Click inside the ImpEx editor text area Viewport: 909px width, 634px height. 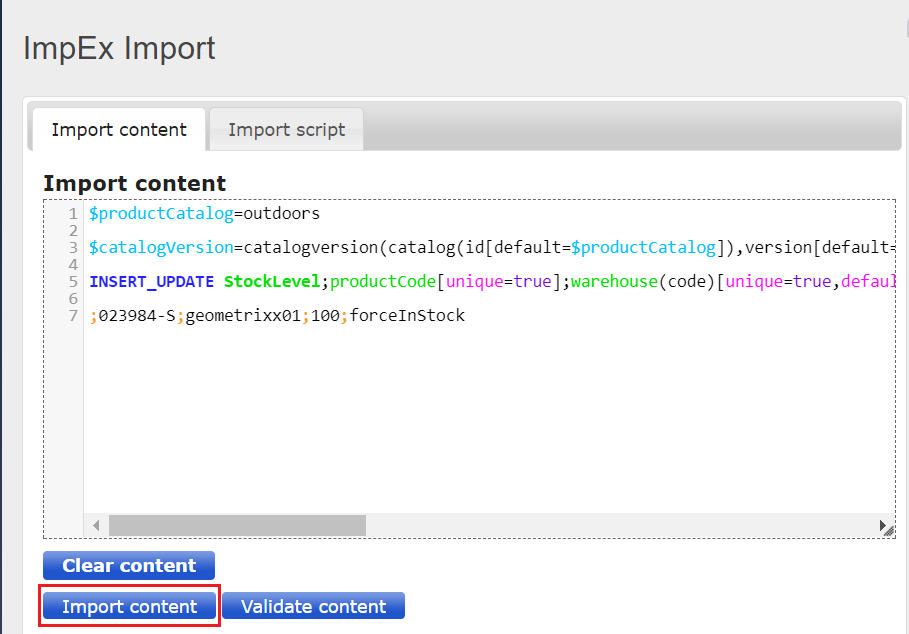pyautogui.click(x=450, y=400)
